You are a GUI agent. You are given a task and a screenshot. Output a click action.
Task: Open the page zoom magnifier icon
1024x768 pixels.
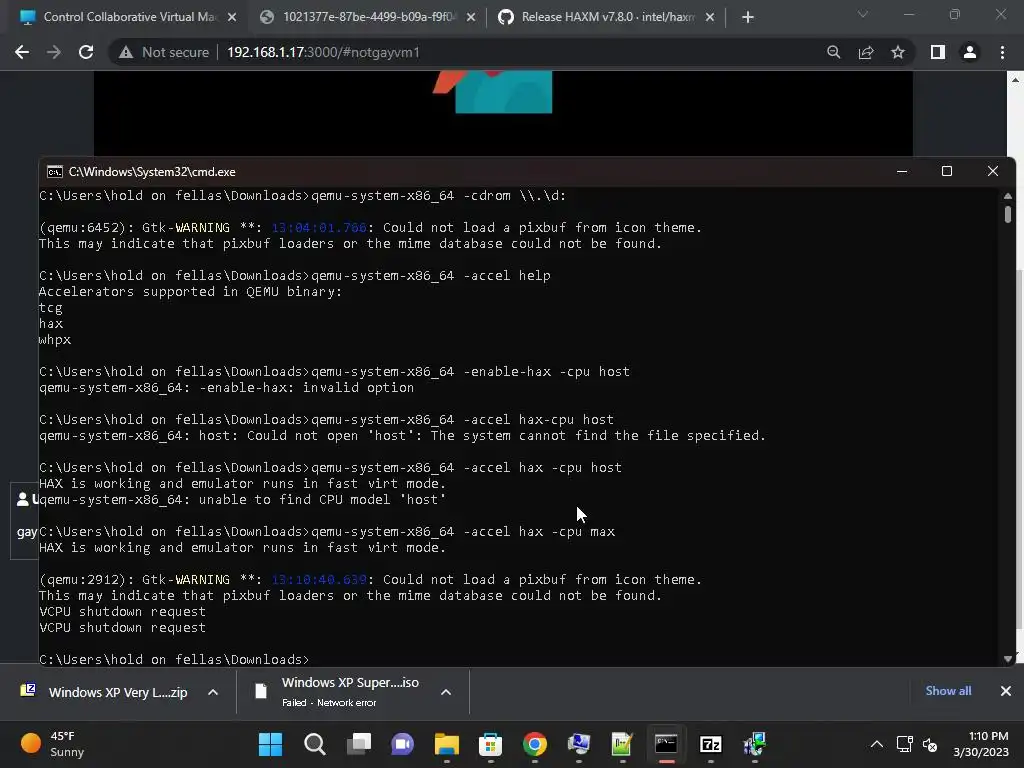click(833, 52)
